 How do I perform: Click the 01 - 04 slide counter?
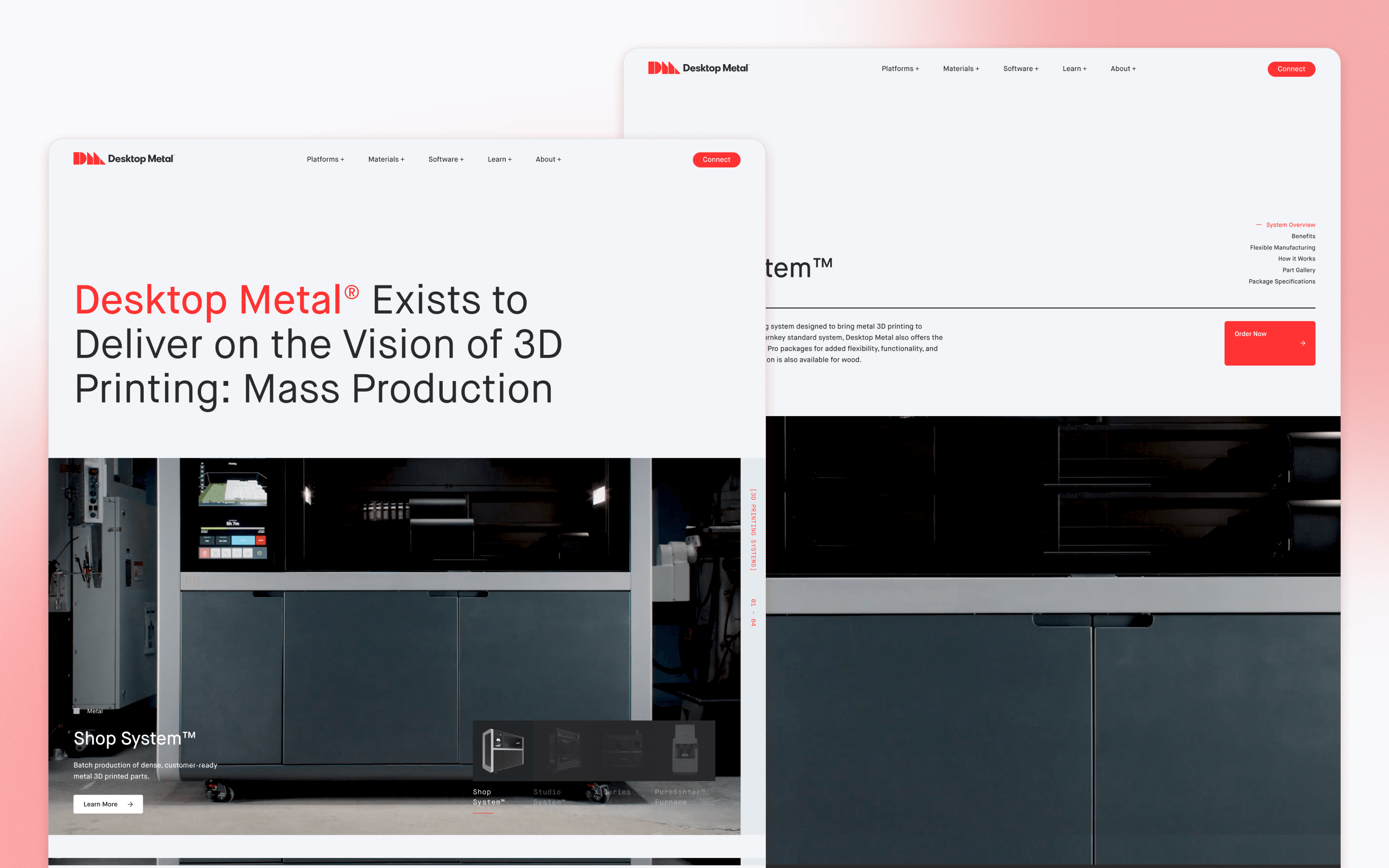tap(753, 612)
